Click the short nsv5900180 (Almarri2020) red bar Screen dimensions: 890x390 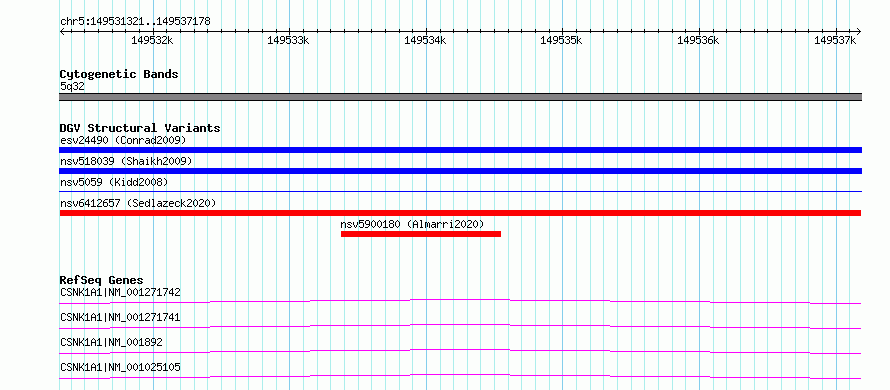[x=421, y=234]
